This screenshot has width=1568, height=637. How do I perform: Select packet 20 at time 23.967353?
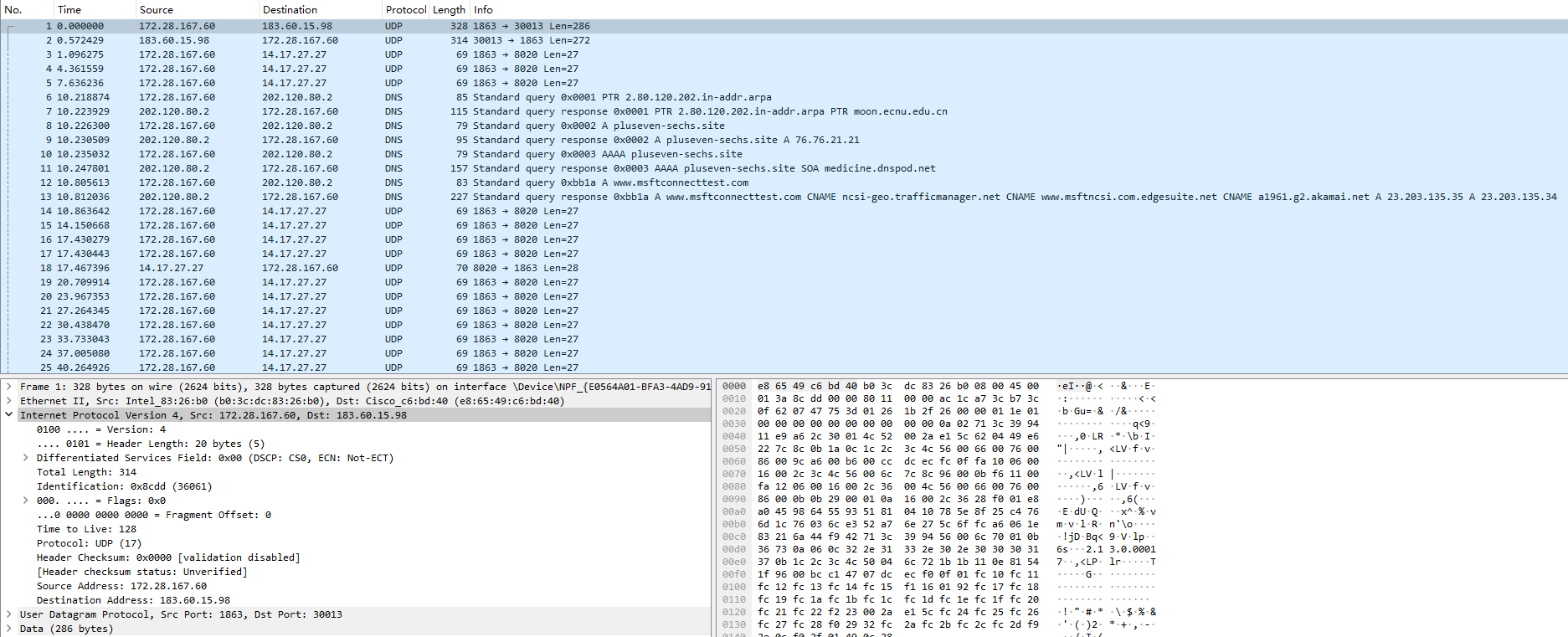784,296
